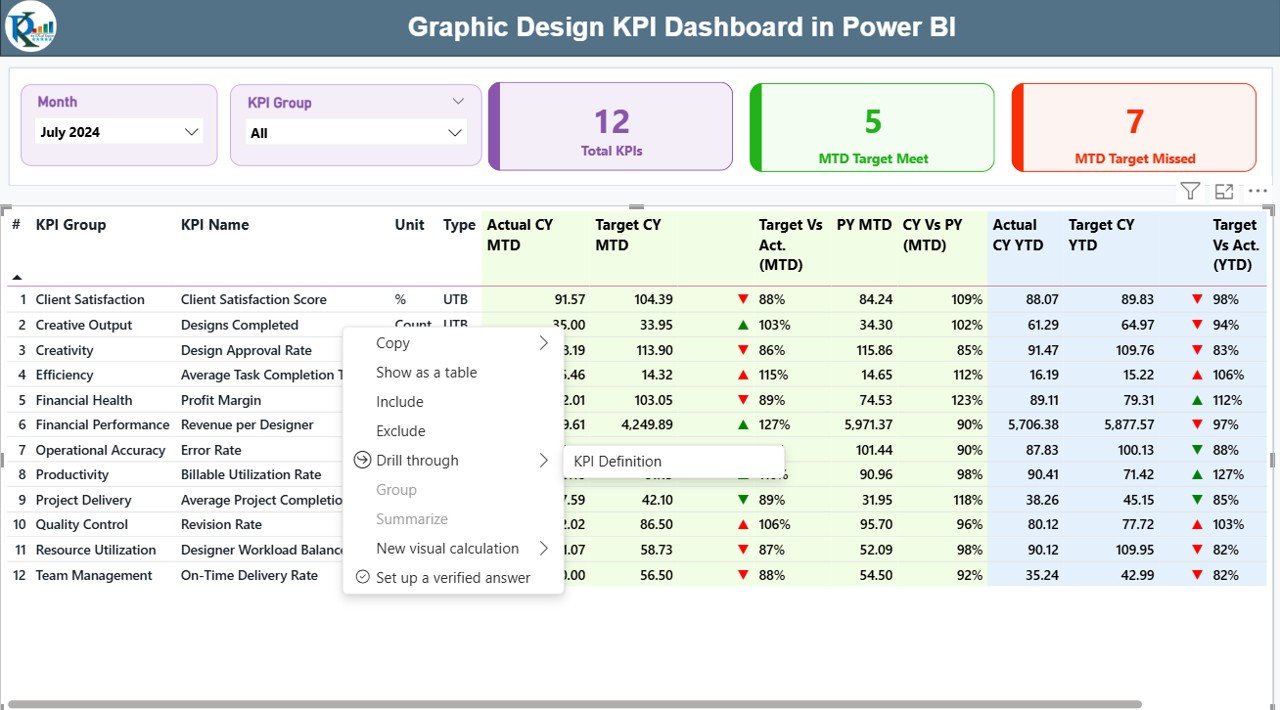The height and width of the screenshot is (710, 1280).
Task: Open the KPI Group dropdown set to All
Action: pos(355,131)
